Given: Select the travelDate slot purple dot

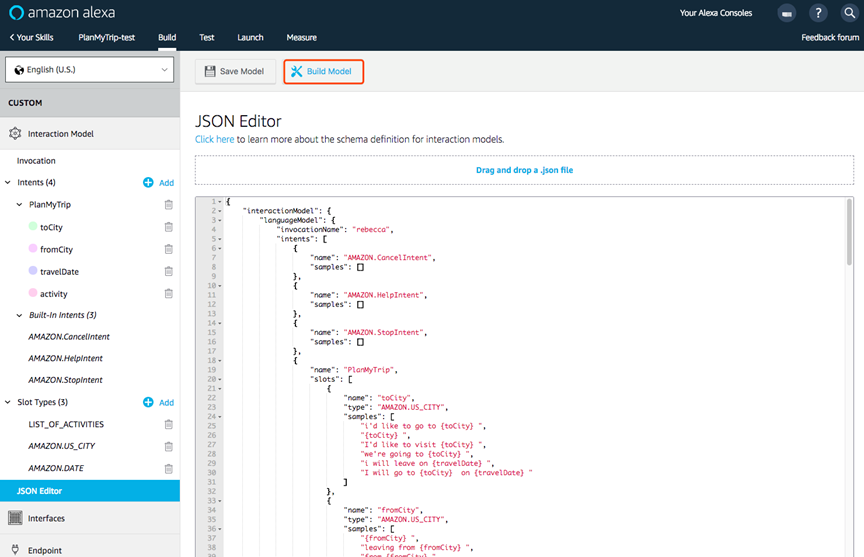Looking at the screenshot, I should [33, 270].
